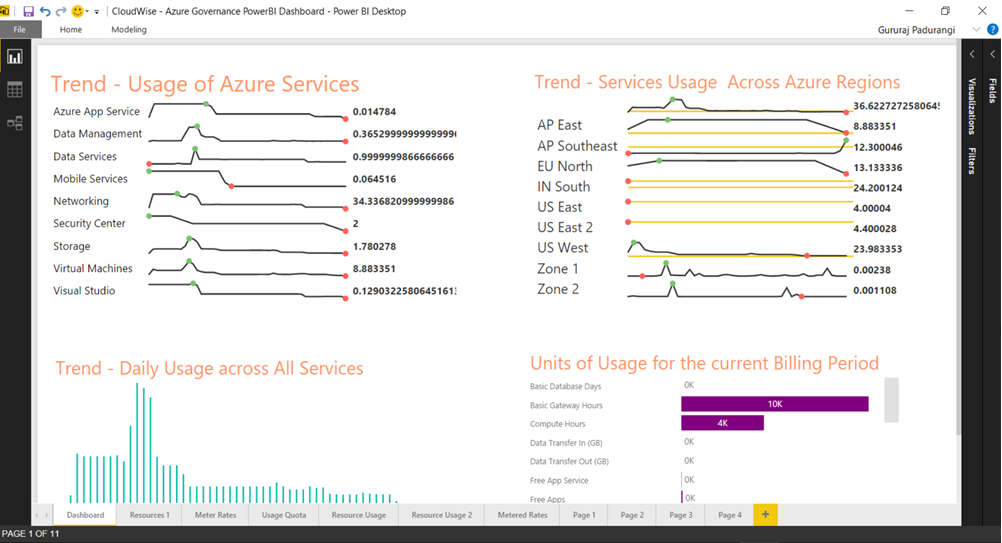The width and height of the screenshot is (1002, 543).
Task: Click the Undo arrow icon
Action: click(45, 11)
